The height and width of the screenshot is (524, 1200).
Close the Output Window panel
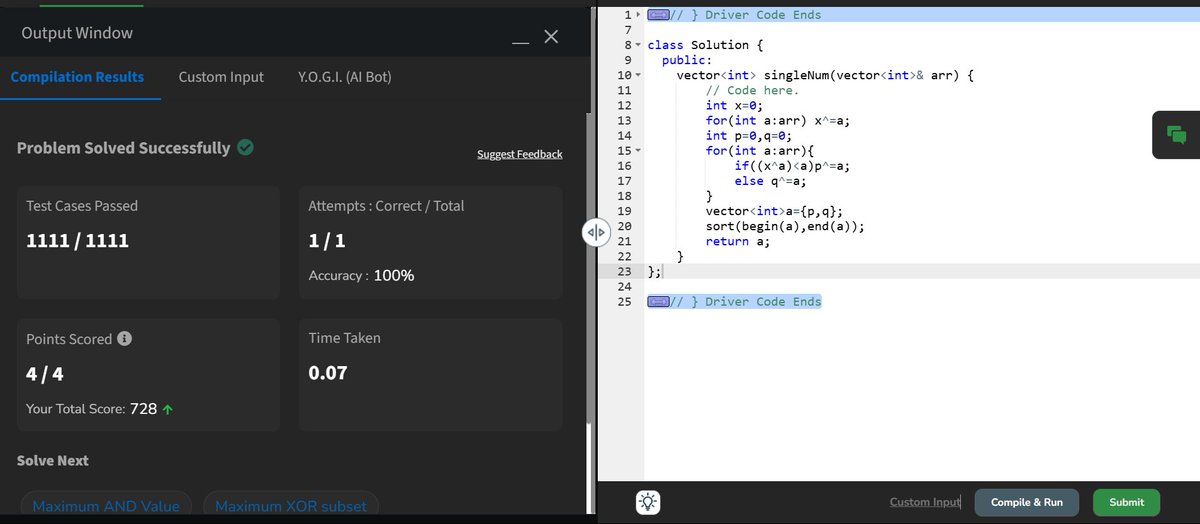[x=551, y=37]
